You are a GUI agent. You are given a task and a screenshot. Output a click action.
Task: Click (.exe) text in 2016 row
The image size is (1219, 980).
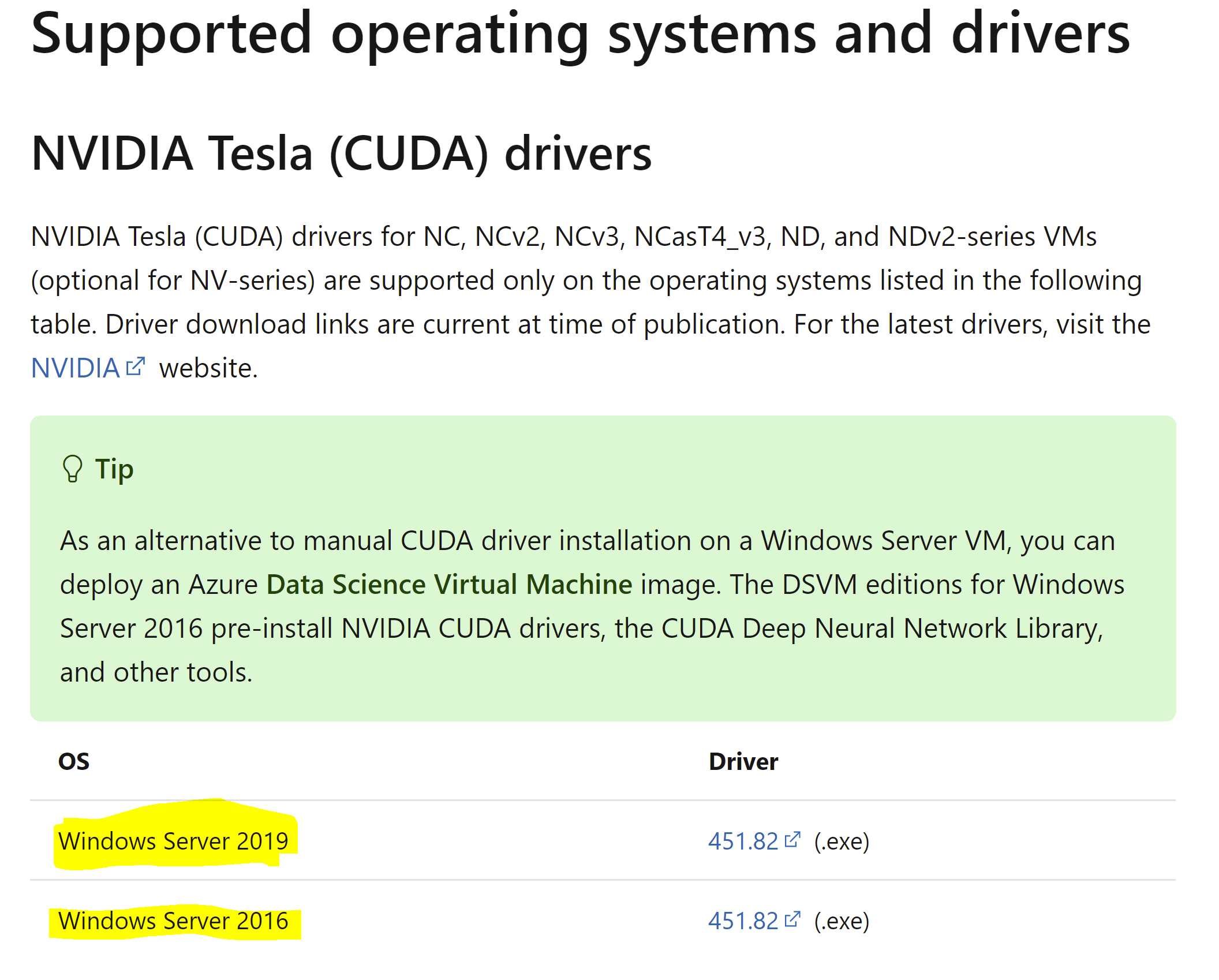pos(842,921)
